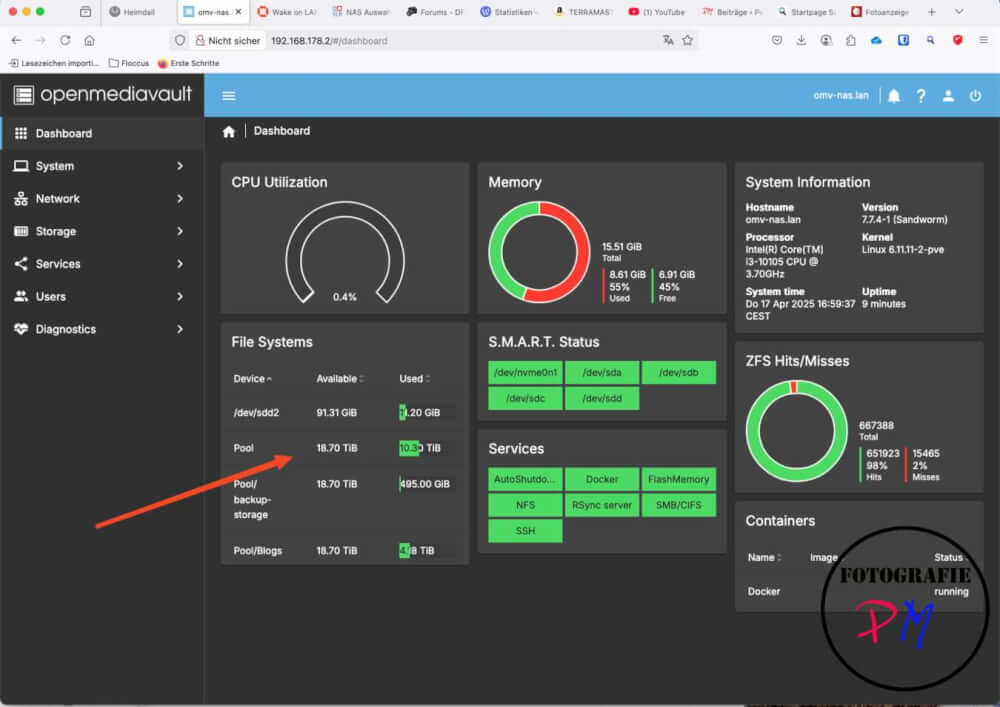The height and width of the screenshot is (707, 1000).
Task: Click the browser address bar URL
Action: coord(328,40)
